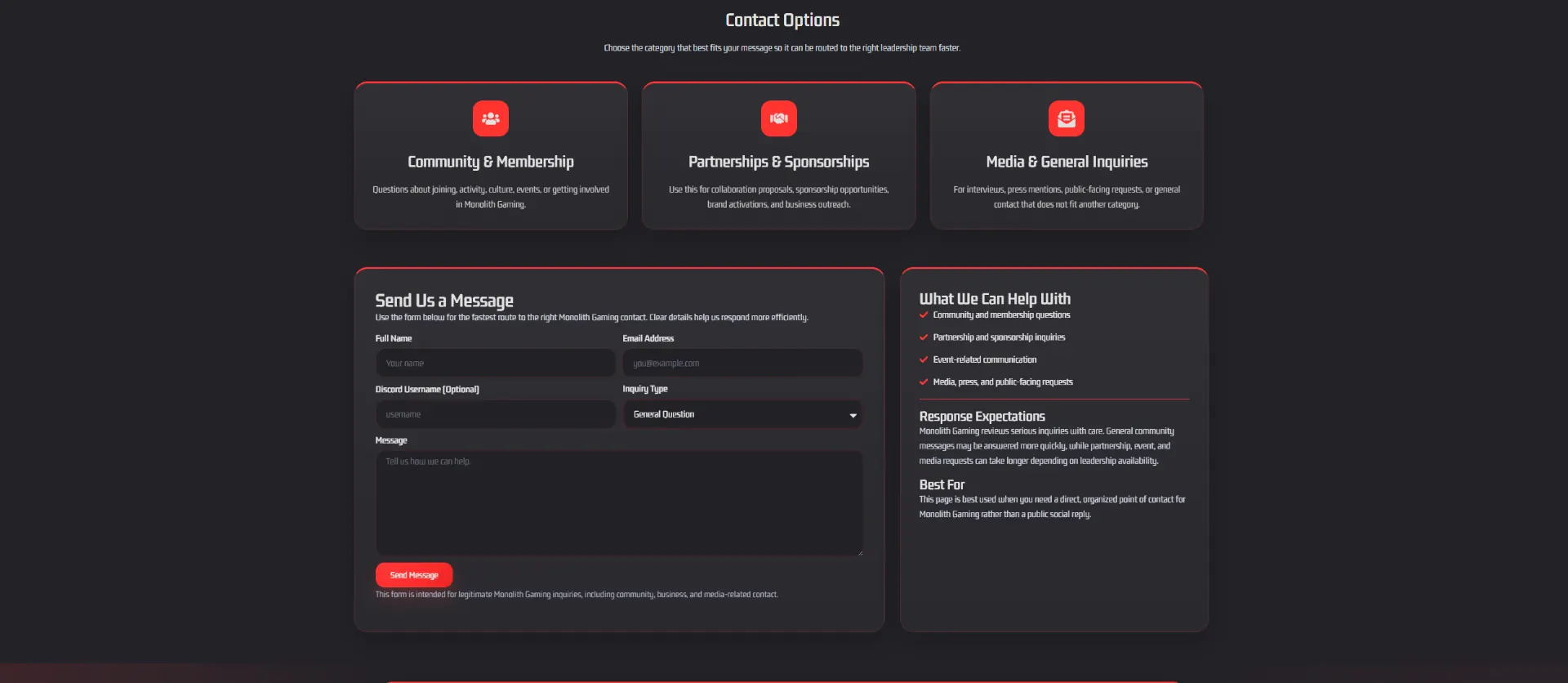Image resolution: width=1568 pixels, height=683 pixels.
Task: Click the Community & Membership people icon
Action: click(x=490, y=118)
